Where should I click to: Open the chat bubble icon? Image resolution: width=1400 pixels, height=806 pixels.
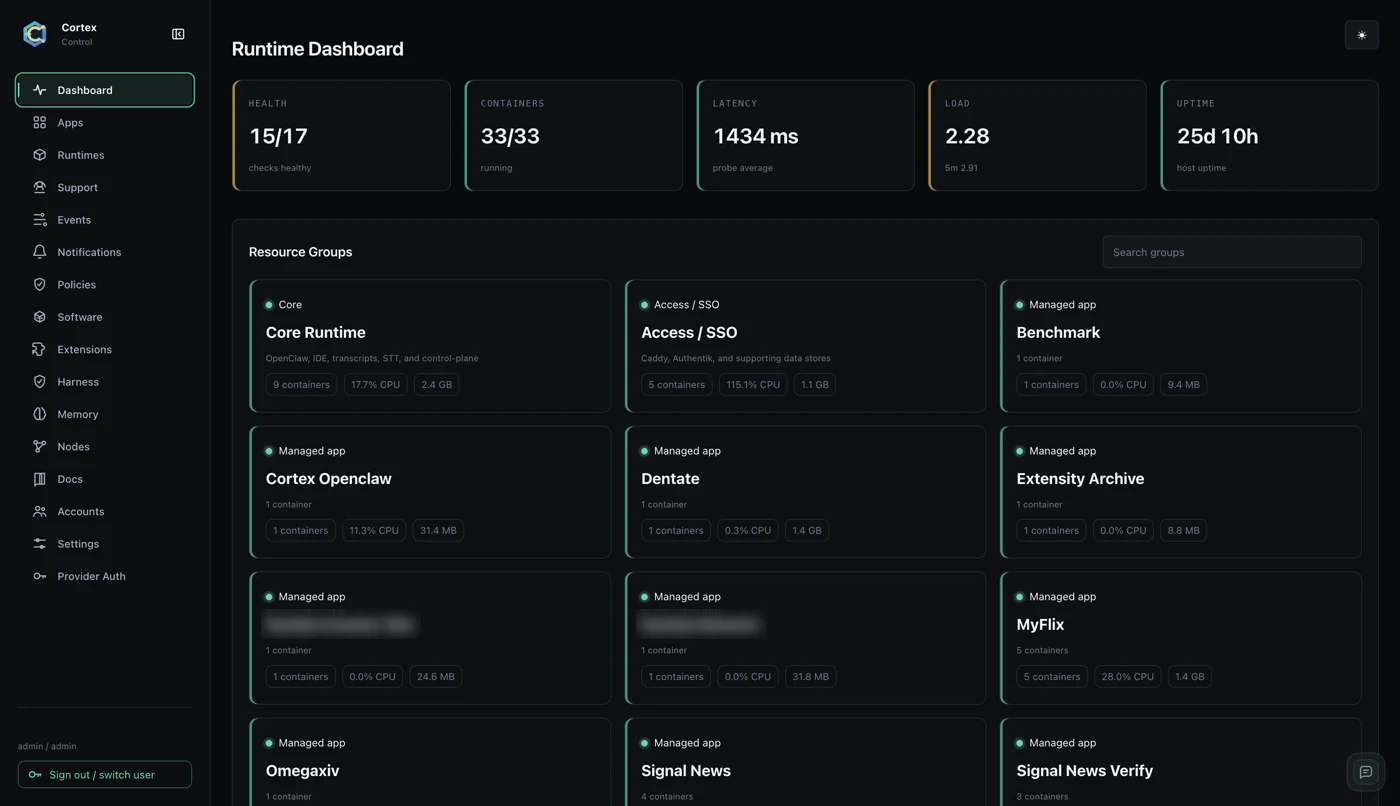pos(1365,772)
